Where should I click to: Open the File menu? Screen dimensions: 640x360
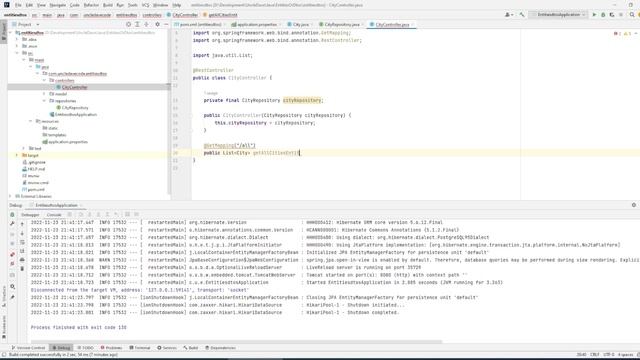pyautogui.click(x=18, y=5)
